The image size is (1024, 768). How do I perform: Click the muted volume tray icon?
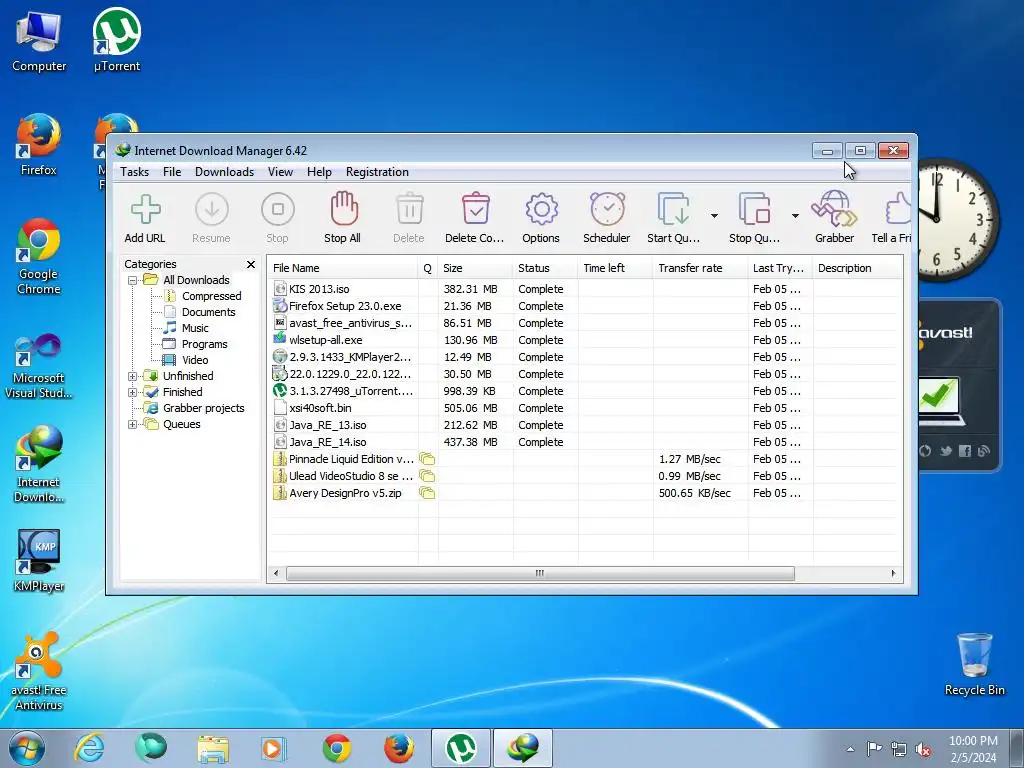(x=923, y=749)
